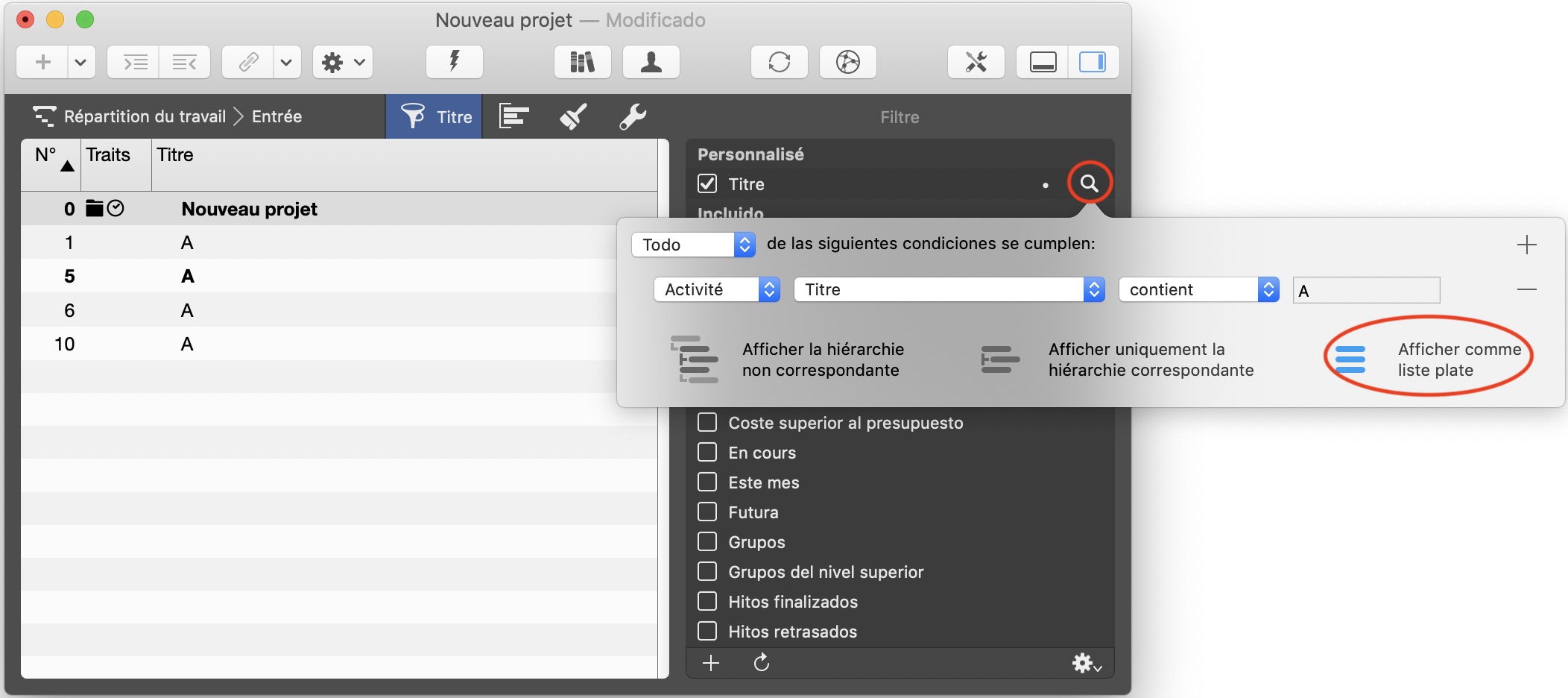Enable the En cours filter checkbox

click(707, 453)
